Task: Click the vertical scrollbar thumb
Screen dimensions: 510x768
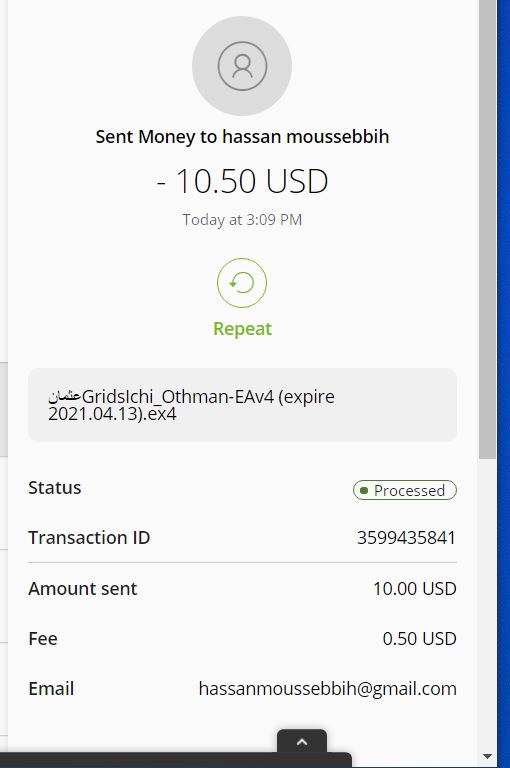Action: (487, 230)
